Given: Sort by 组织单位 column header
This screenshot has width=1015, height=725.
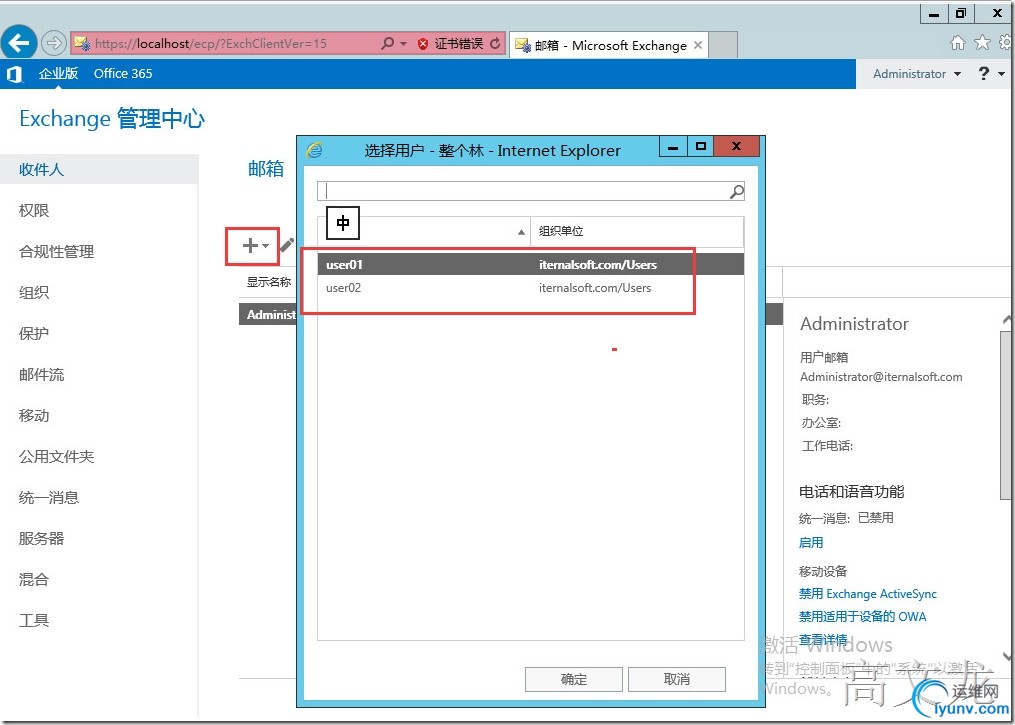Looking at the screenshot, I should pyautogui.click(x=637, y=231).
